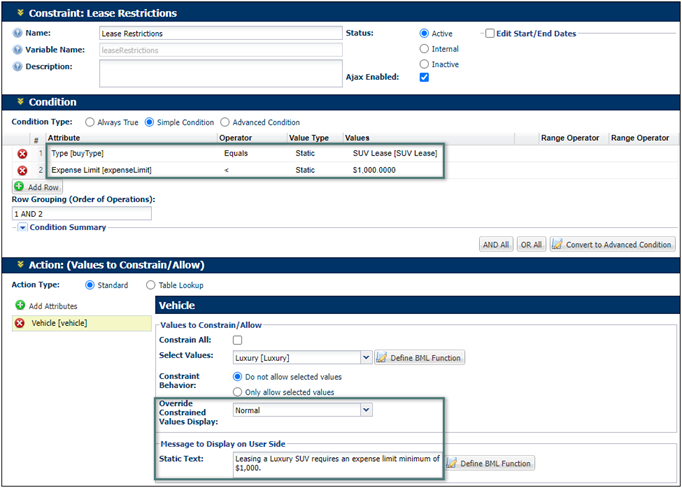Expand the Condition Summary section

coord(22,227)
